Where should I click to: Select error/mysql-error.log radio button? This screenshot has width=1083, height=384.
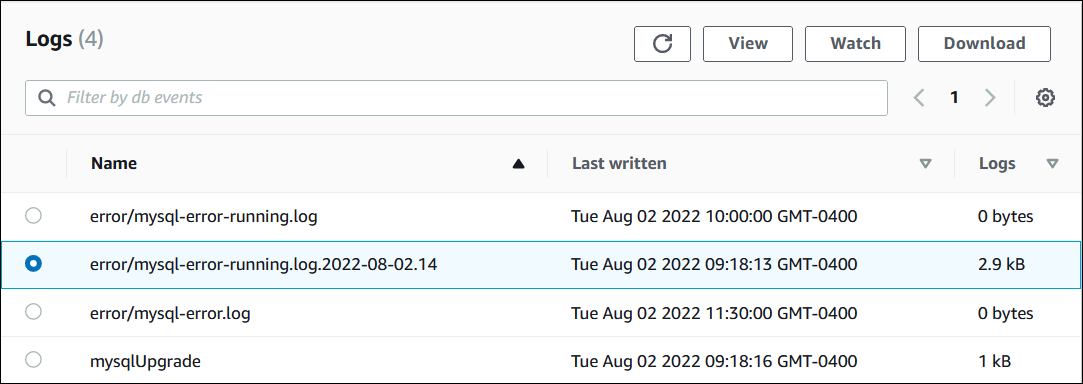[x=33, y=312]
